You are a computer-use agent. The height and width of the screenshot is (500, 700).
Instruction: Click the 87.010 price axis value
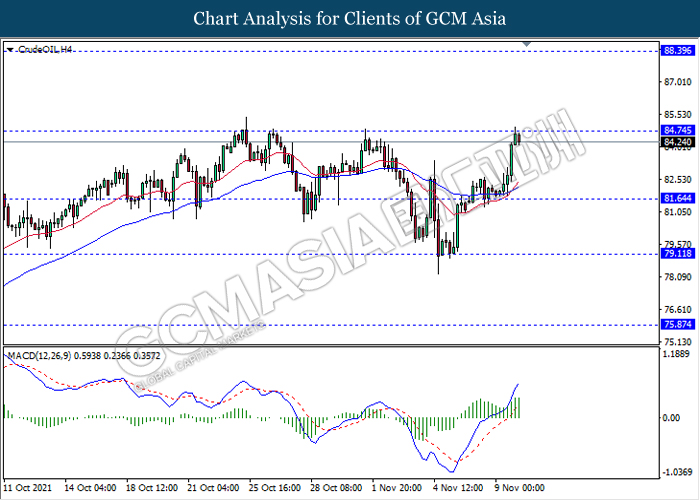(678, 82)
